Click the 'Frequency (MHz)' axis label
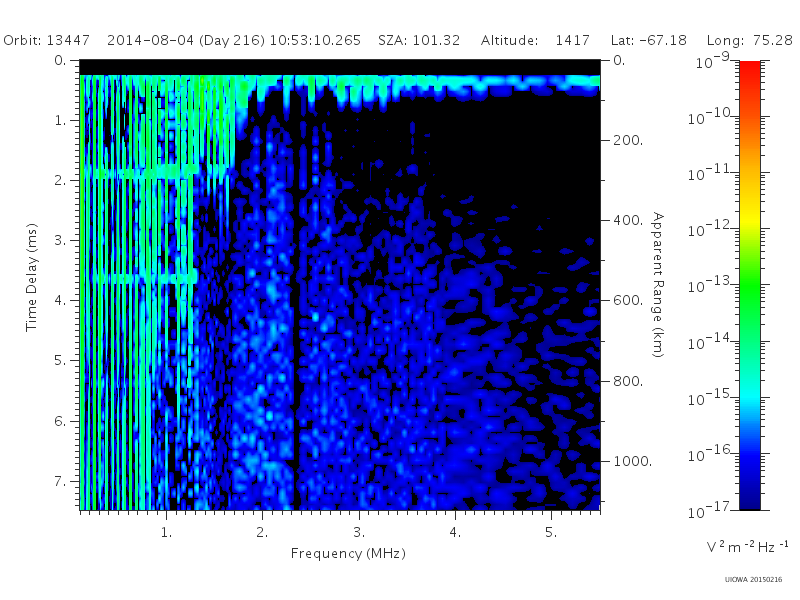800x600 pixels. [x=348, y=554]
